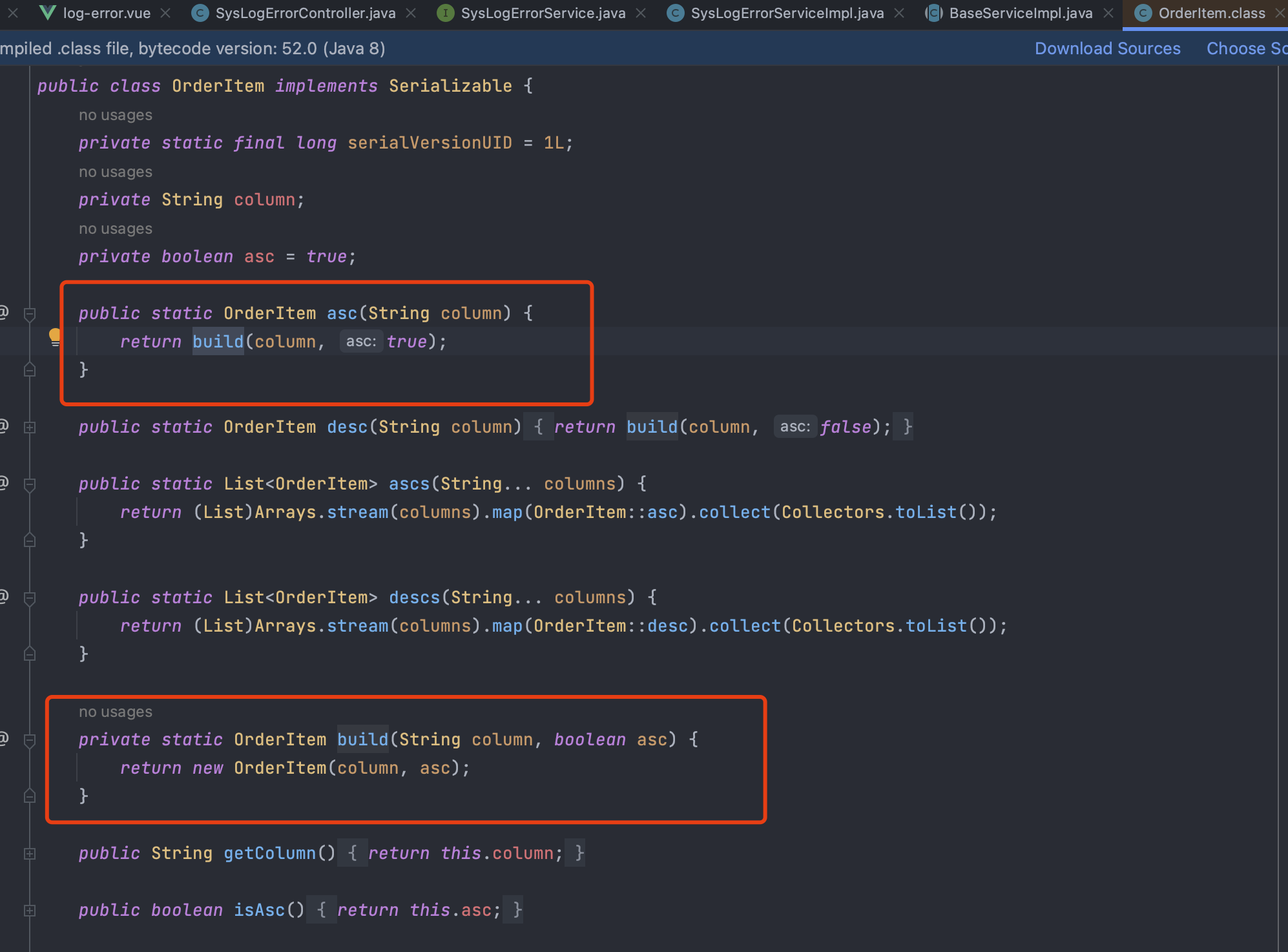Screen dimensions: 1288x952
Task: Close the SysLogErrorService.java tab
Action: click(x=641, y=13)
